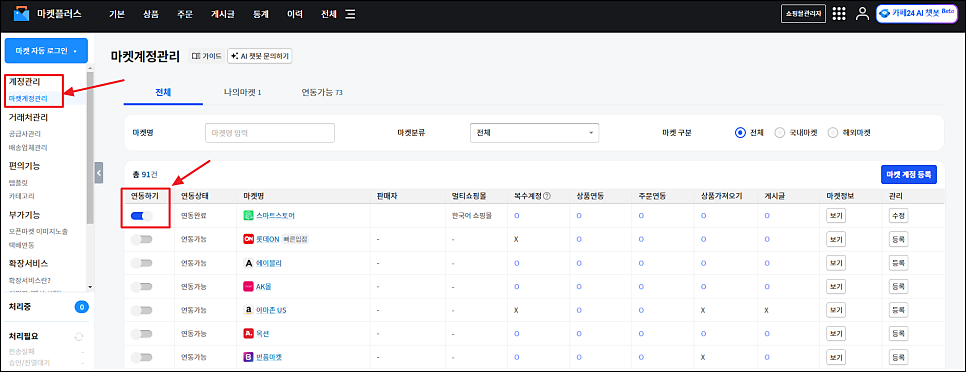The width and height of the screenshot is (966, 372).
Task: Open 택배연동 in the sidebar
Action: [21, 245]
